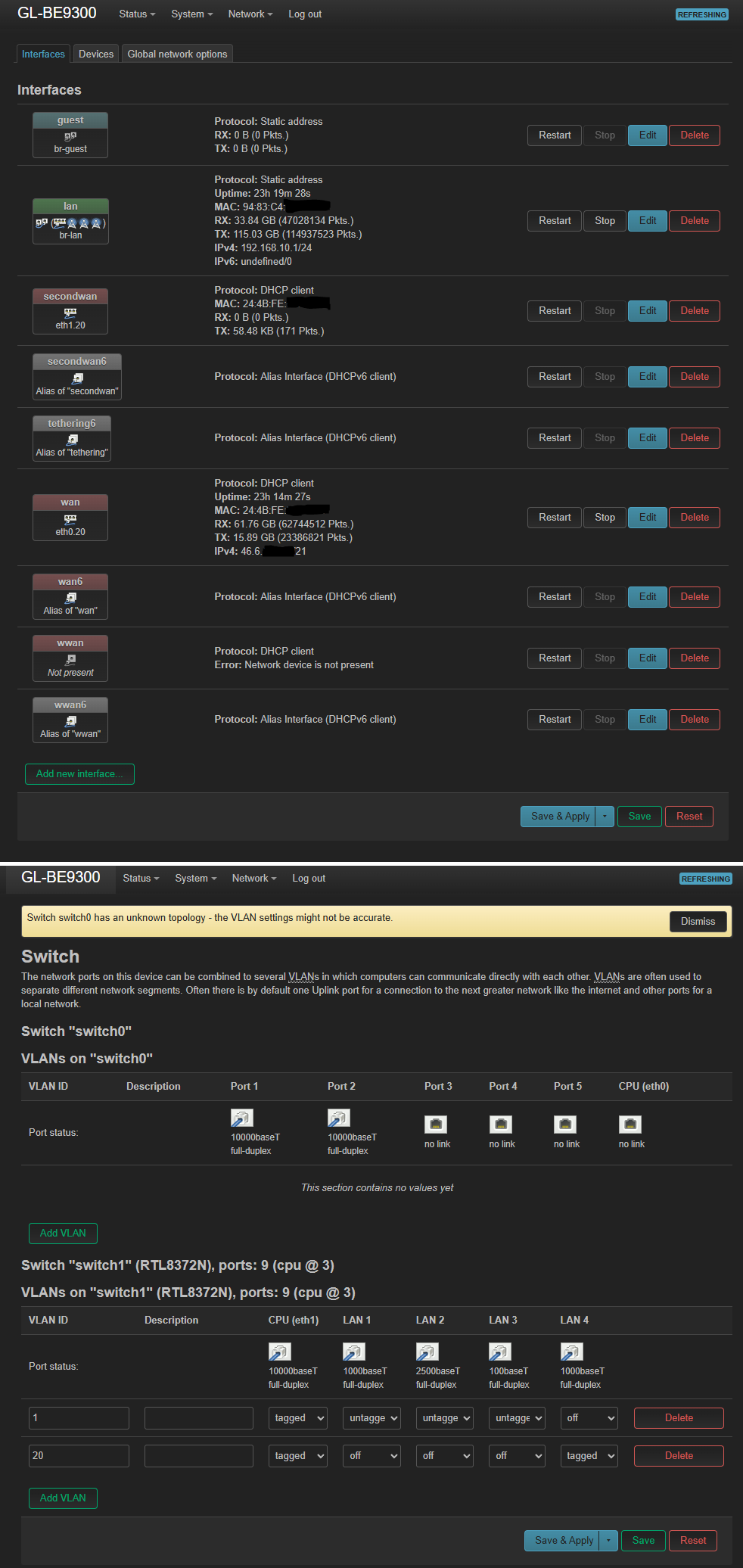Click switch0 Port 1 link status icon
Image resolution: width=743 pixels, height=1568 pixels.
tap(241, 1118)
